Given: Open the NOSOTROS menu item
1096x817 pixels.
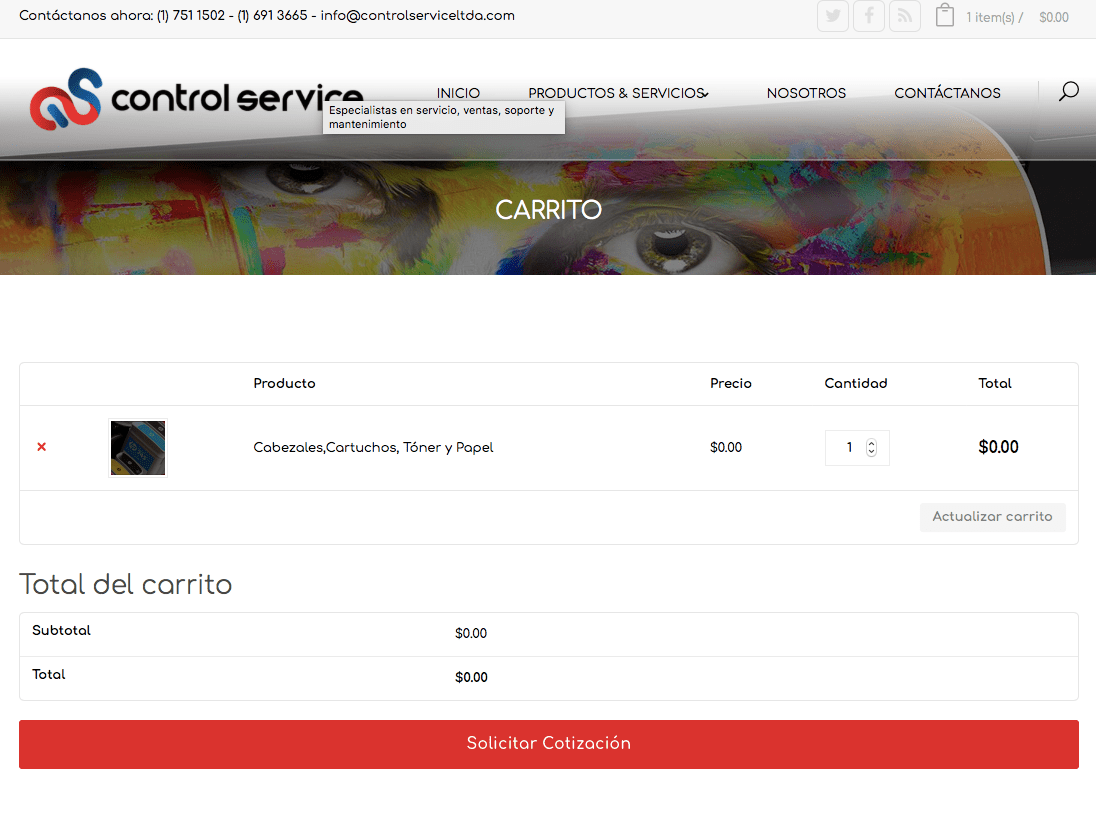Looking at the screenshot, I should [806, 93].
